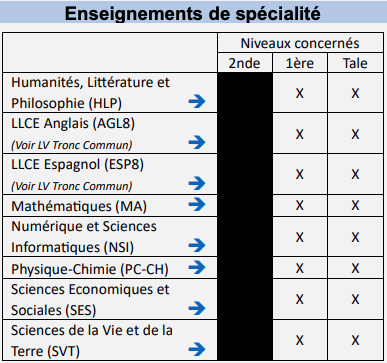This screenshot has width=387, height=363.
Task: Click the Tale X mark for Mathématiques
Action: [355, 205]
